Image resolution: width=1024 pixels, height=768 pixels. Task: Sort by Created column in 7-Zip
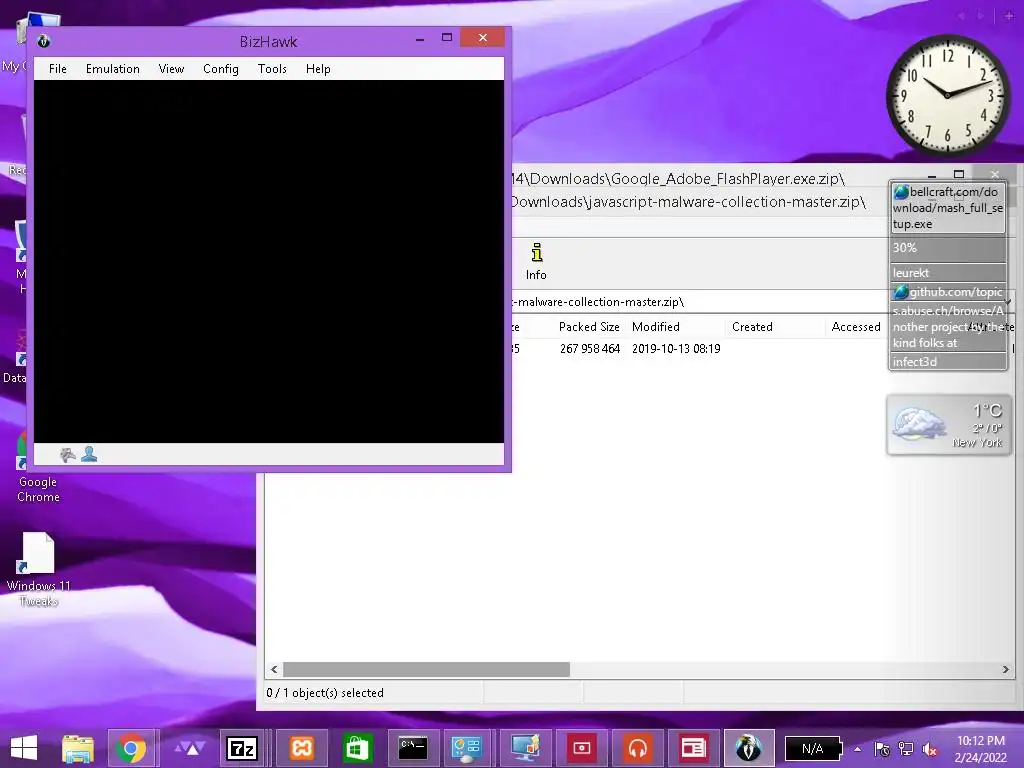752,327
